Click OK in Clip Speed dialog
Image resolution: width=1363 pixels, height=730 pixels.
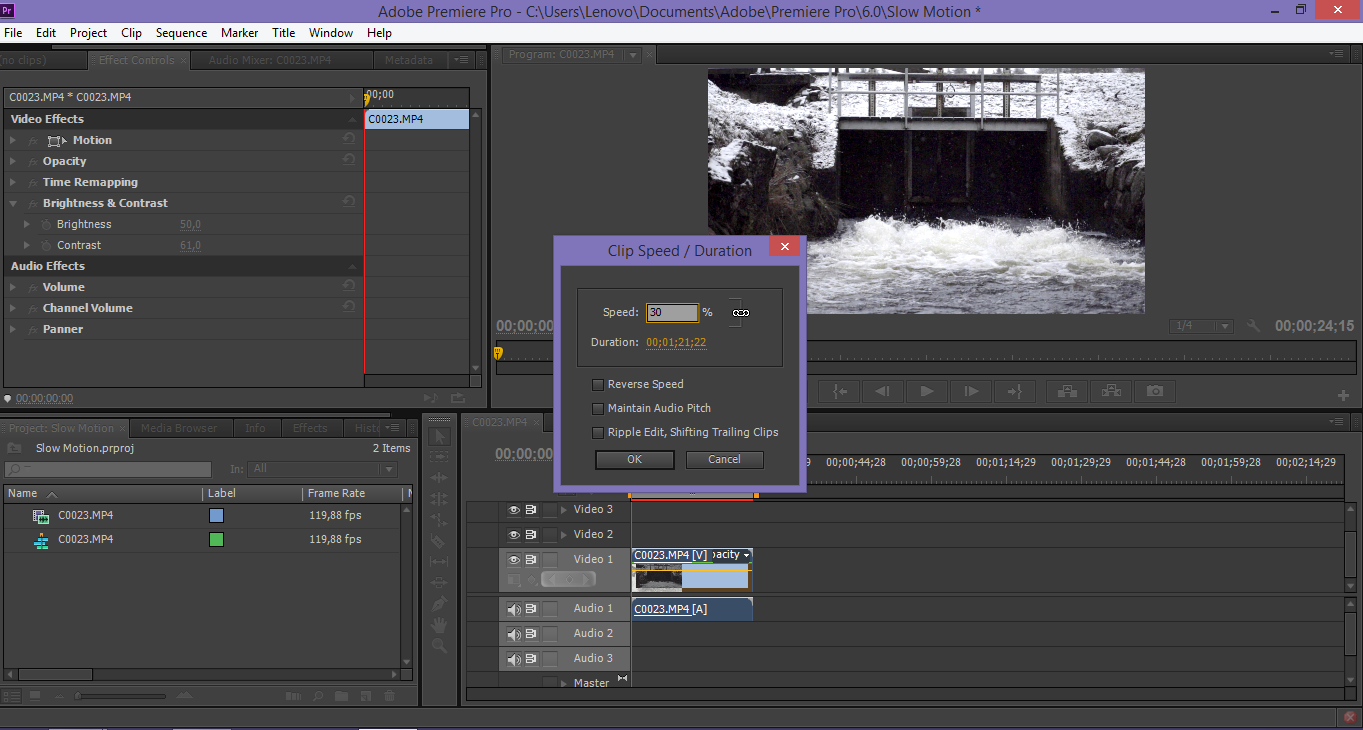(x=634, y=460)
